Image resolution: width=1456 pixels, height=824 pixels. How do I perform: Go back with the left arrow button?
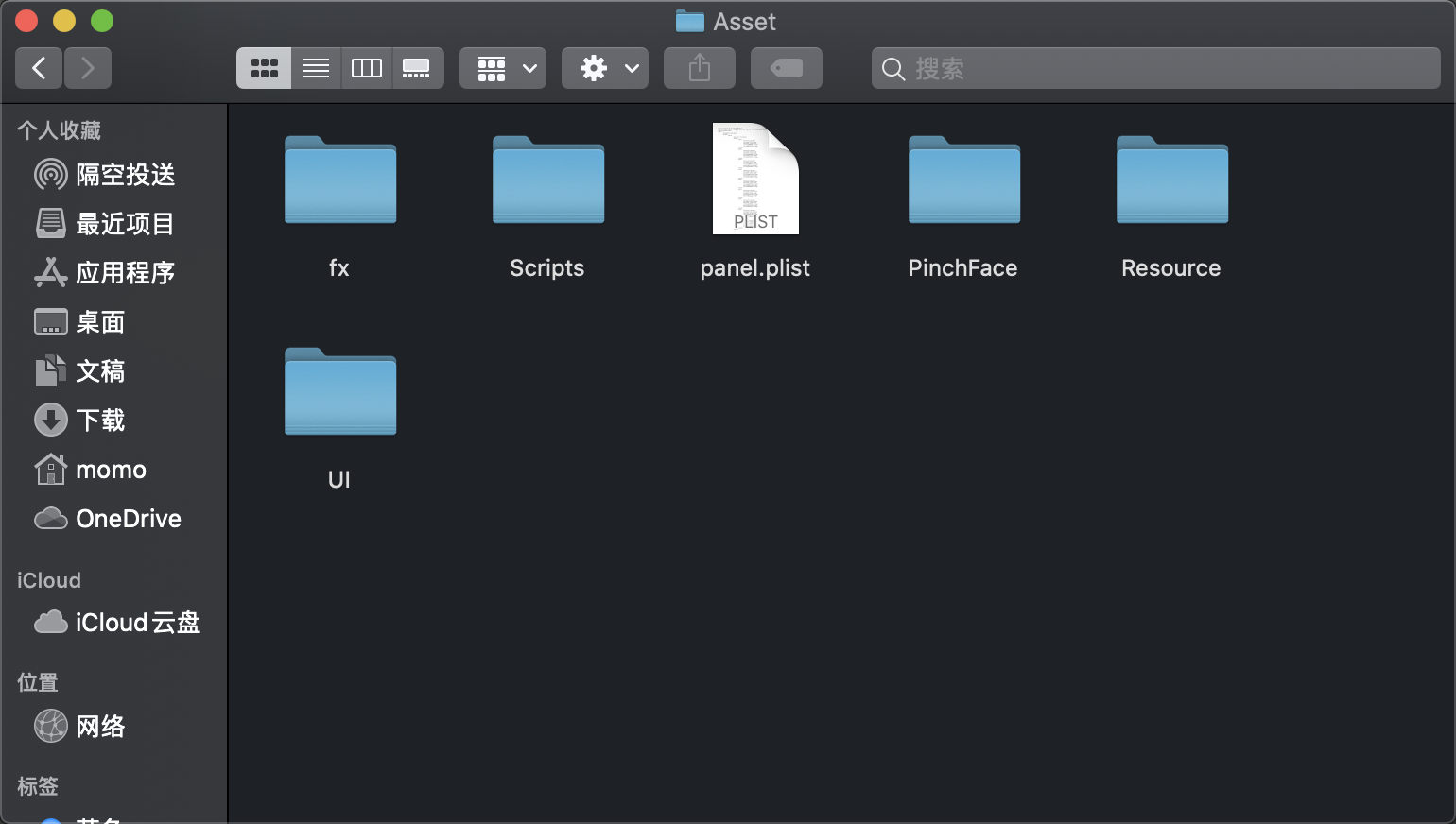(39, 68)
